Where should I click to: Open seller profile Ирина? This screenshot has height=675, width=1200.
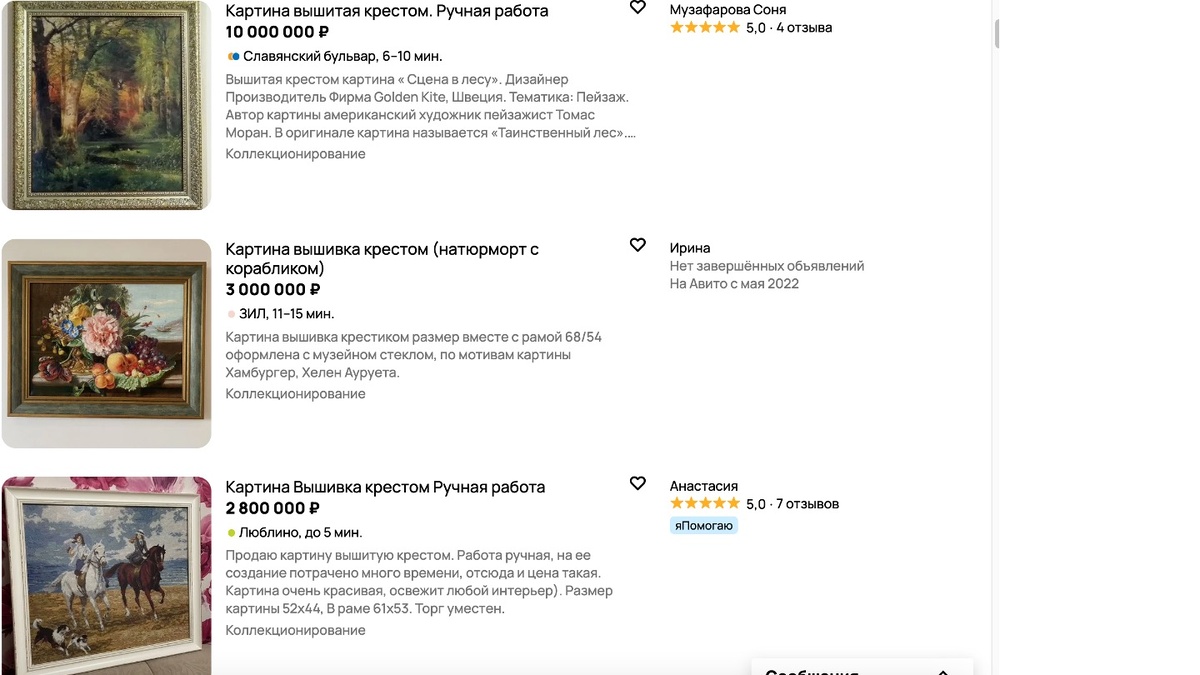coord(690,247)
